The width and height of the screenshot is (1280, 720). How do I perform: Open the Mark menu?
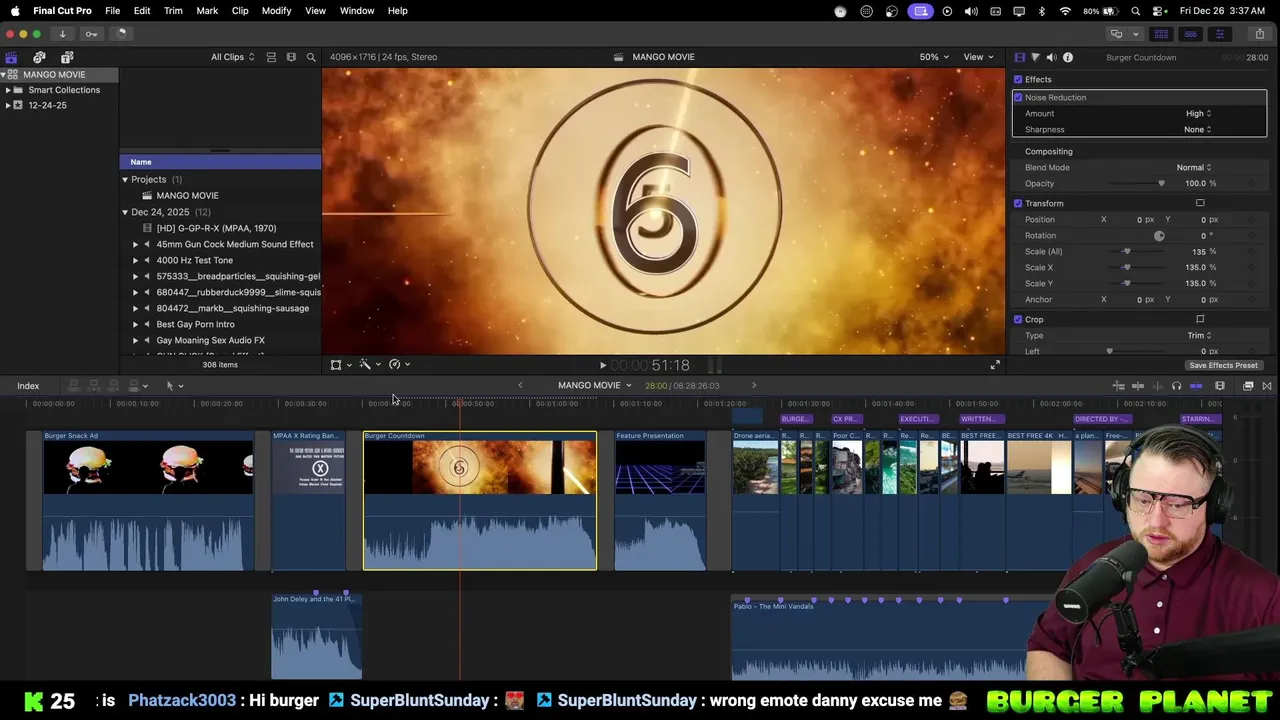[x=207, y=10]
